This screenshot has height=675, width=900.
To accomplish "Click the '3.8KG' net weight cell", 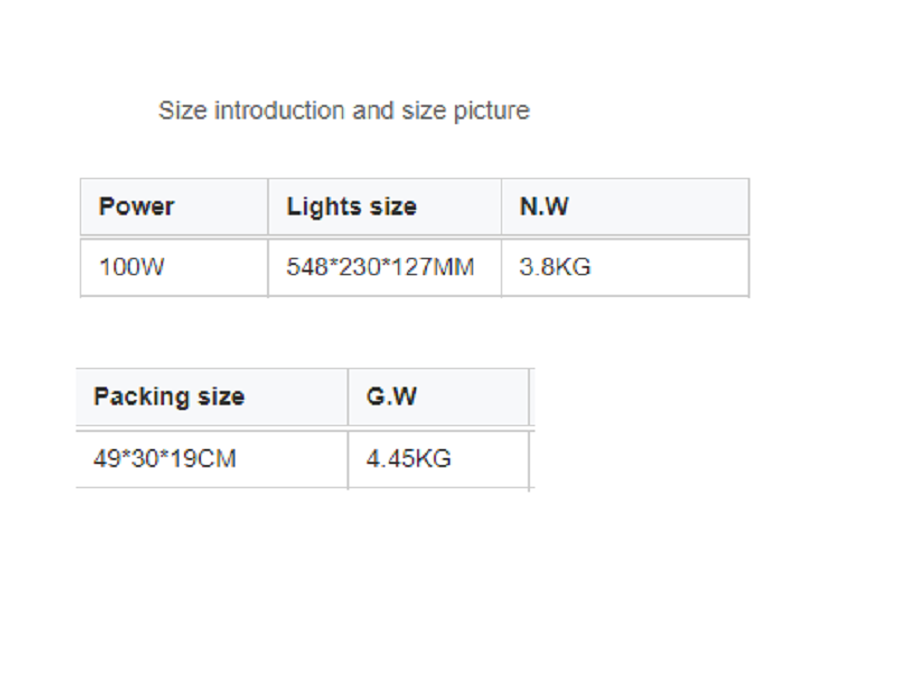I will point(555,268).
